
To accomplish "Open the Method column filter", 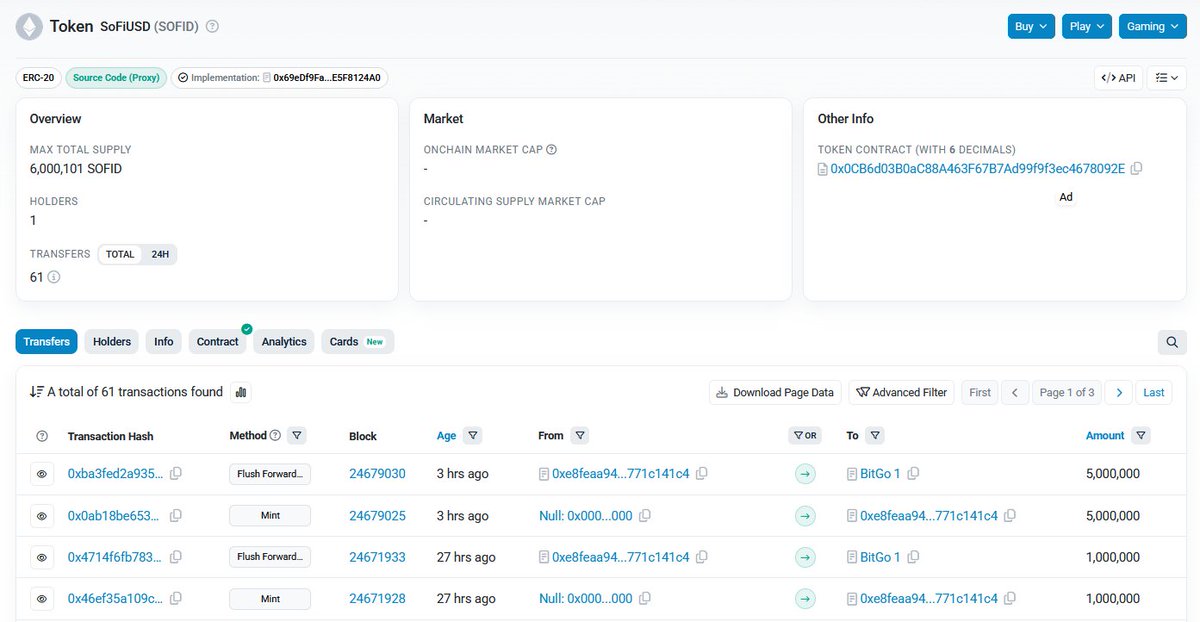I will pos(297,436).
